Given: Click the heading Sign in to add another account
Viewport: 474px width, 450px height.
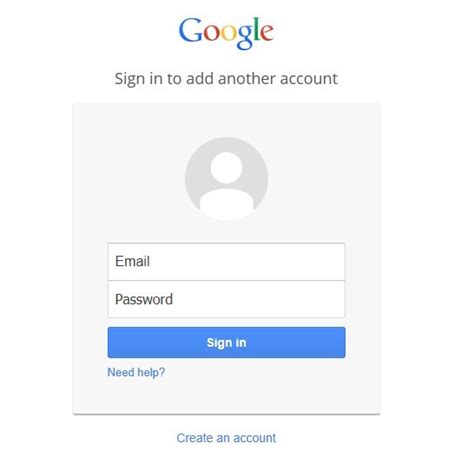Looking at the screenshot, I should (226, 79).
